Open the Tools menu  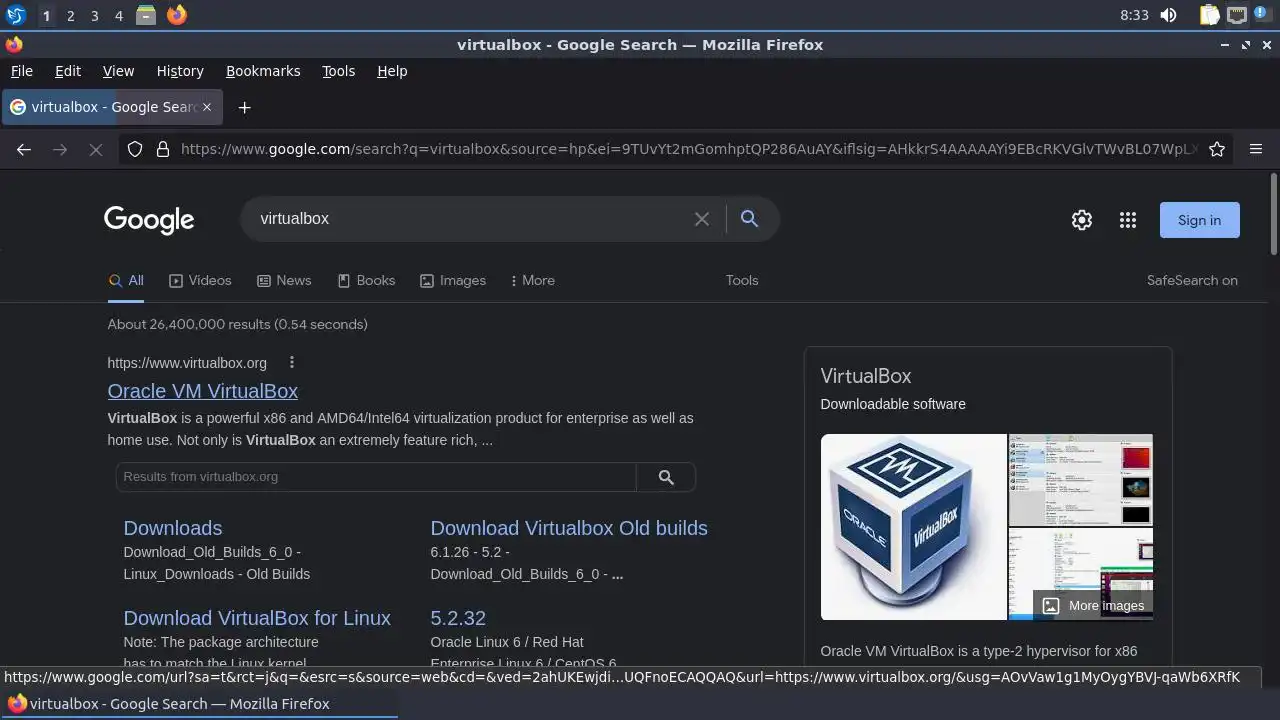point(338,71)
